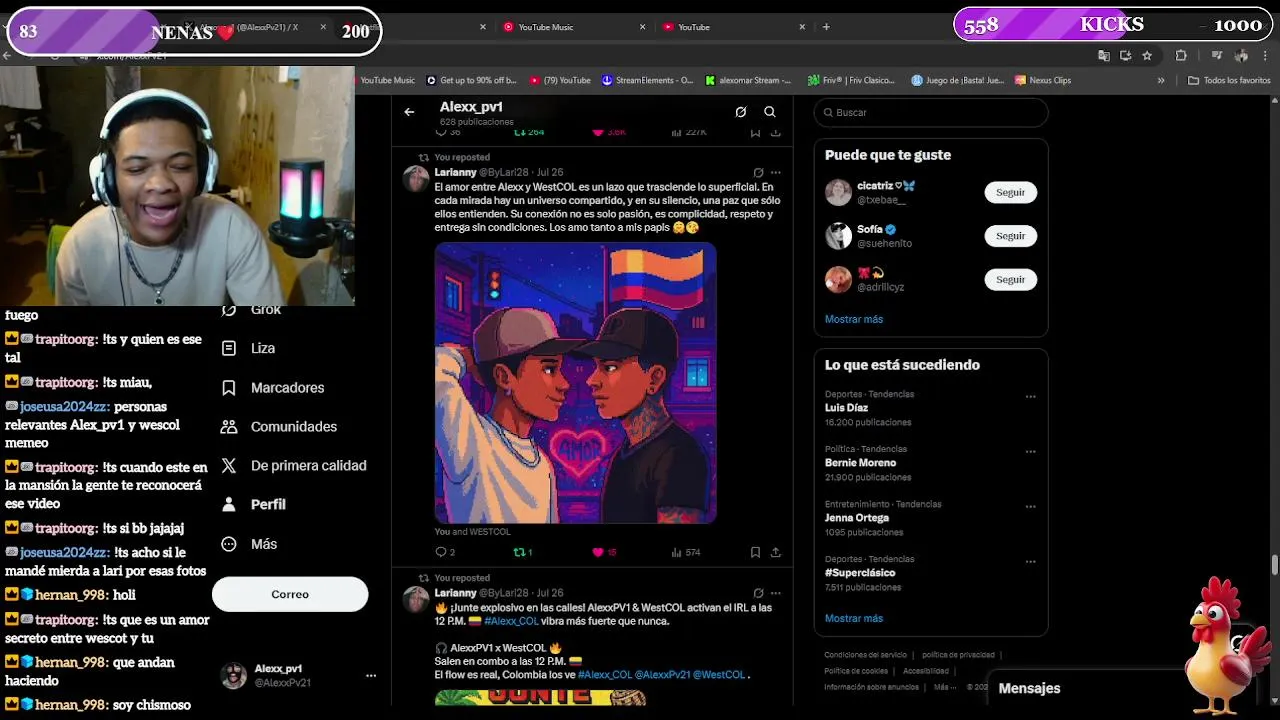
Task: Follow Sofía with the Seguir button
Action: (1010, 236)
